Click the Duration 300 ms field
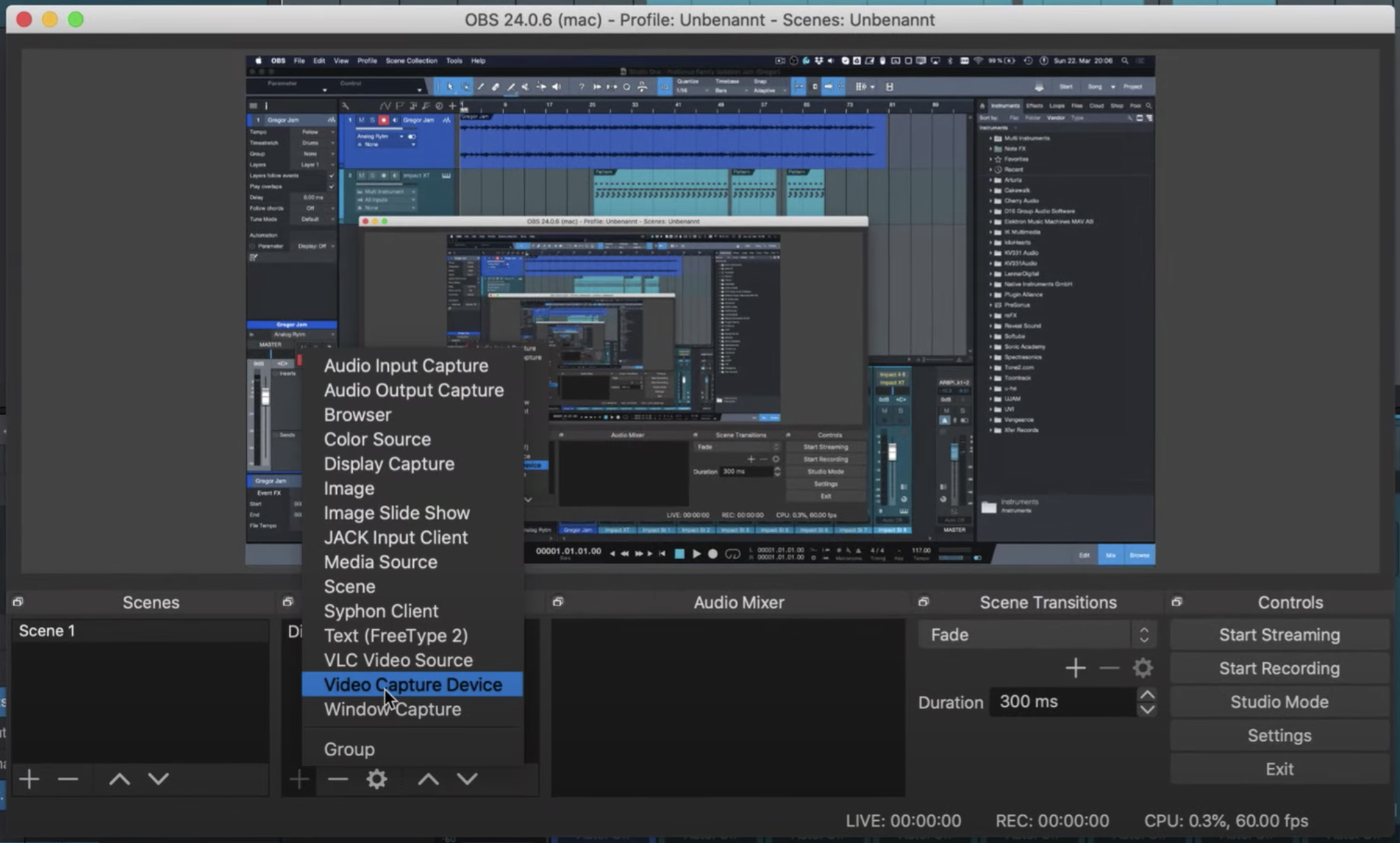Screen dimensions: 1400x843 pyautogui.click(x=1062, y=701)
